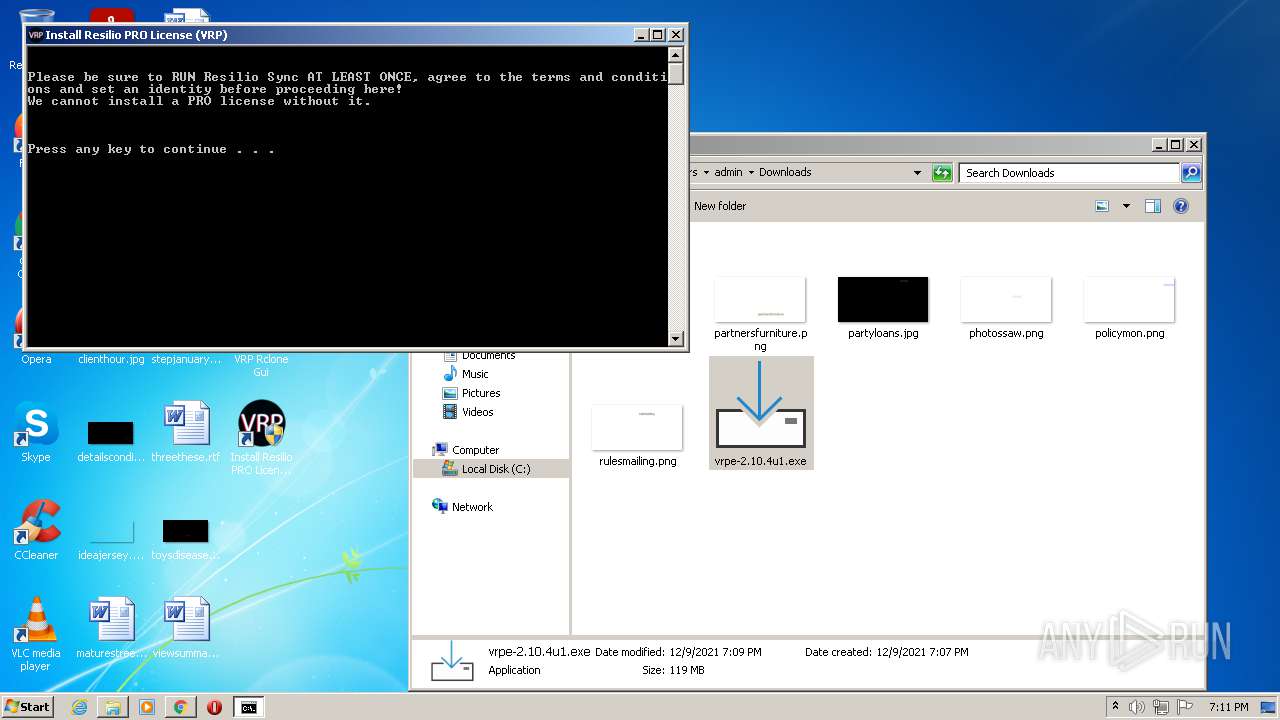Viewport: 1280px width, 720px height.
Task: Open Windows Media Player from taskbar
Action: coord(147,707)
